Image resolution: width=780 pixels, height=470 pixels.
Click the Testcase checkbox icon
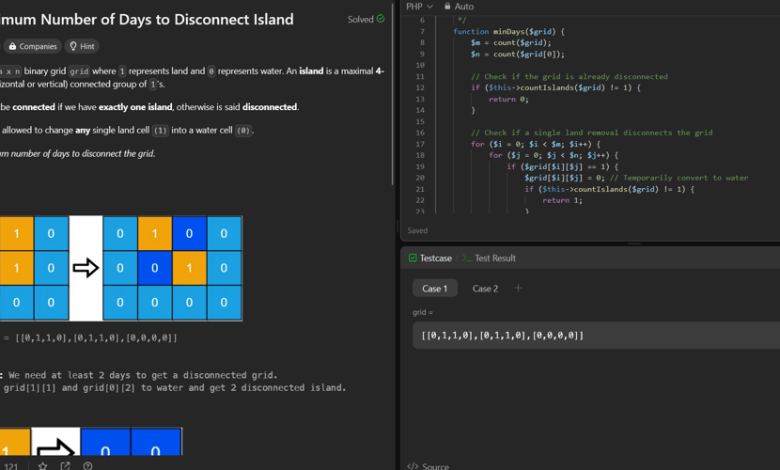tap(412, 258)
